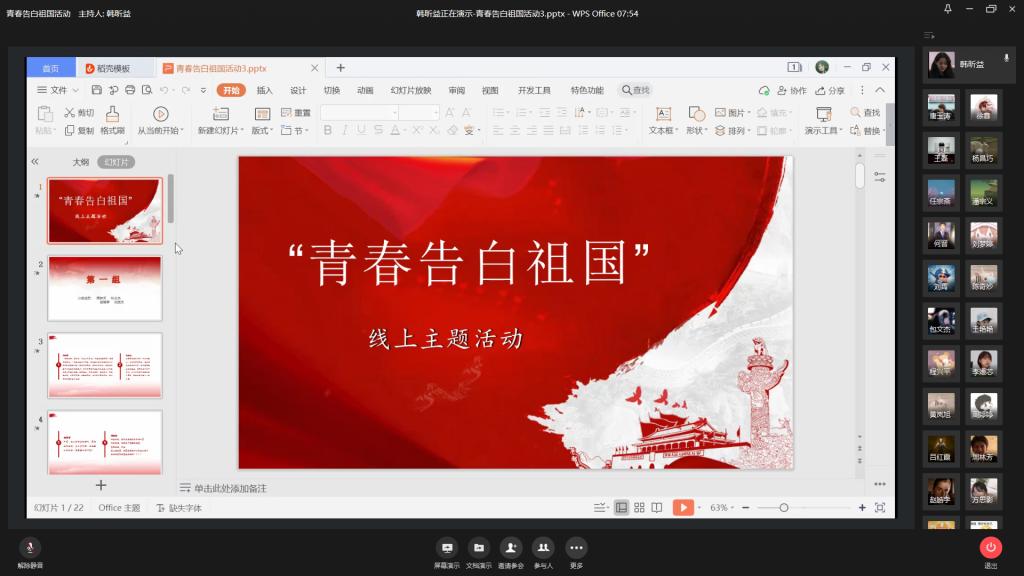Click the 分享 share button
This screenshot has height=576, width=1024.
coord(830,90)
